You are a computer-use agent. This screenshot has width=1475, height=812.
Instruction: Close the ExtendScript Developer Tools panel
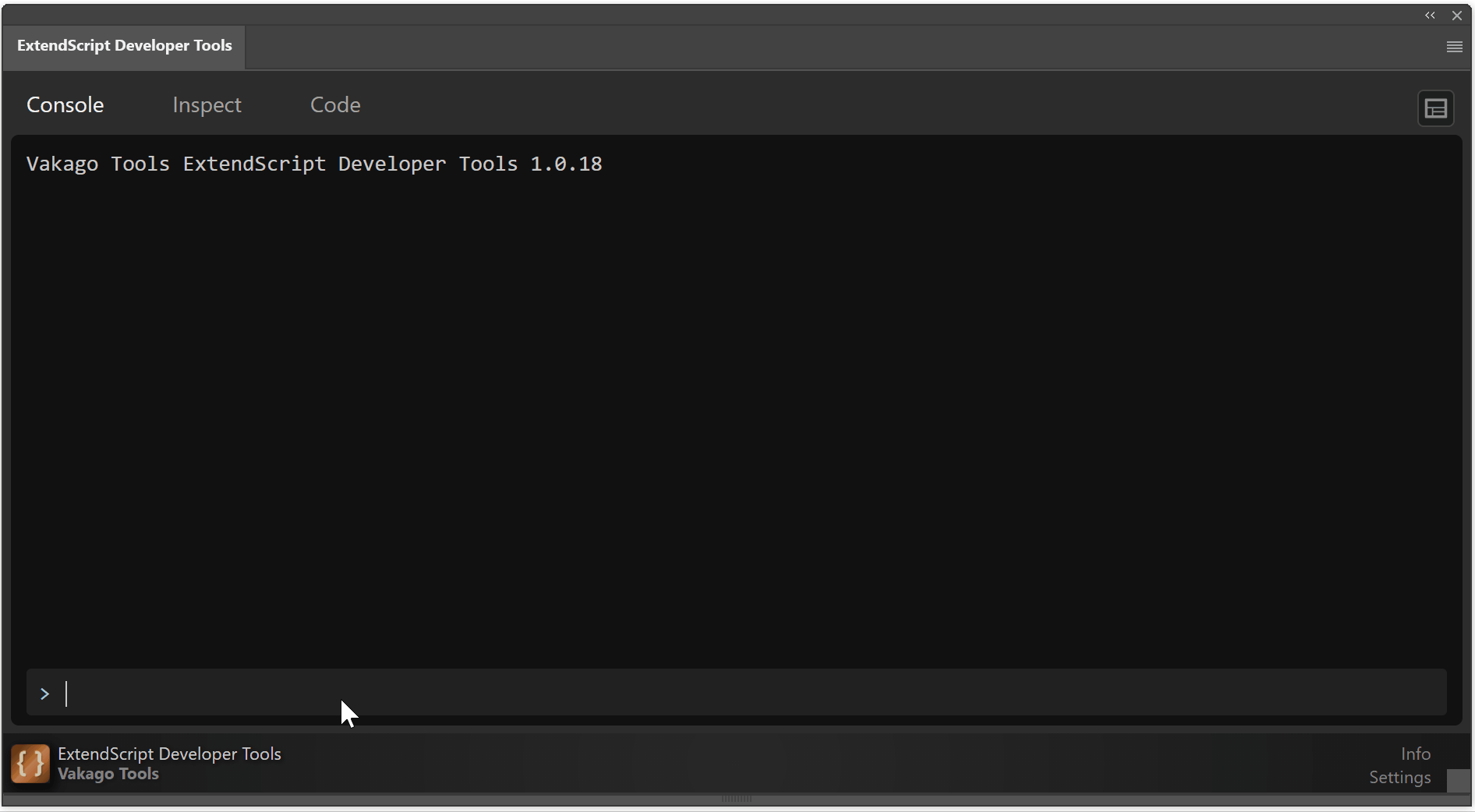pos(1456,16)
